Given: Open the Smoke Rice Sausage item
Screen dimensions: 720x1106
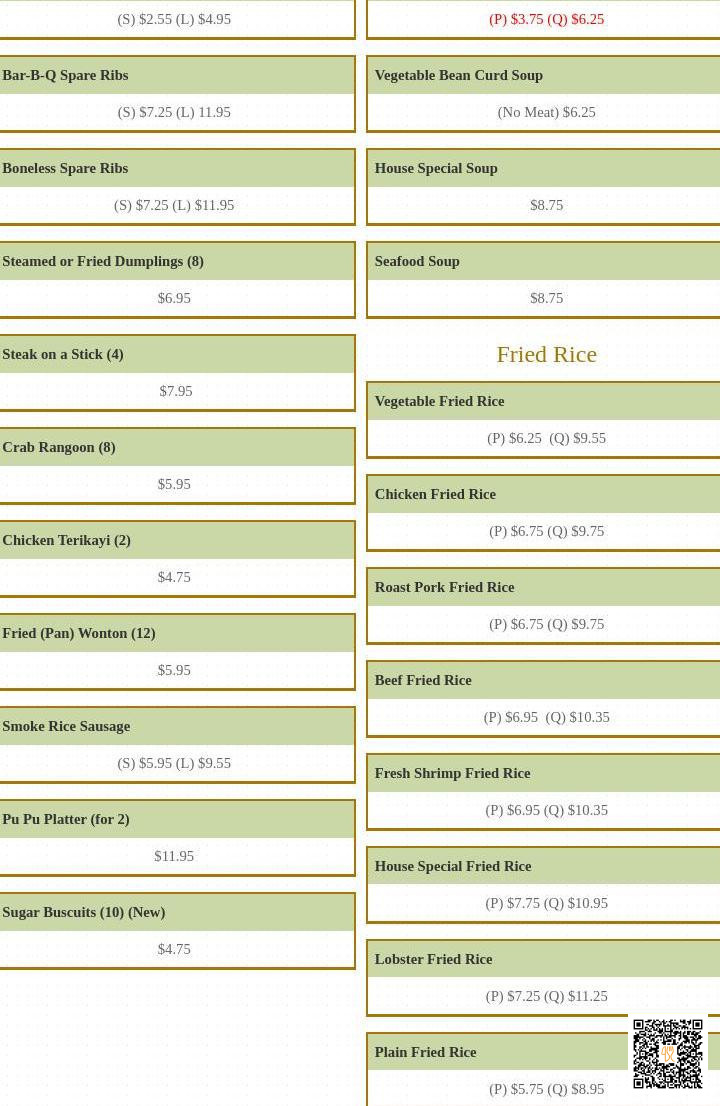Looking at the screenshot, I should 66,727.
